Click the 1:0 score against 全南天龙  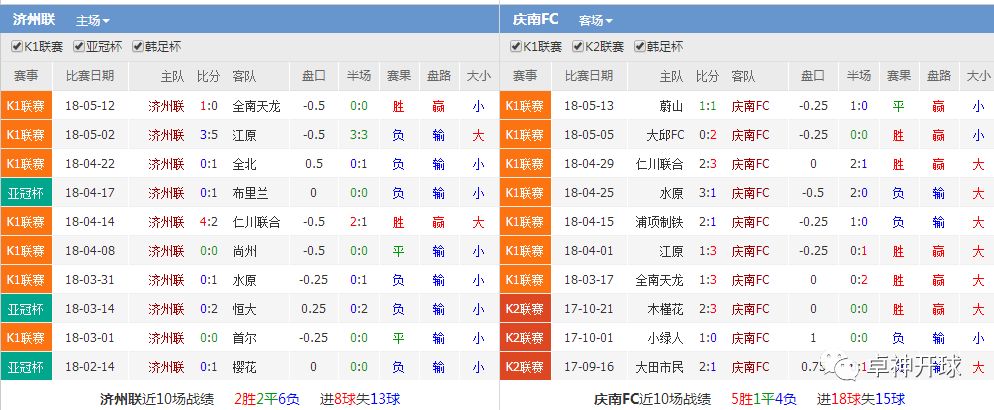209,106
